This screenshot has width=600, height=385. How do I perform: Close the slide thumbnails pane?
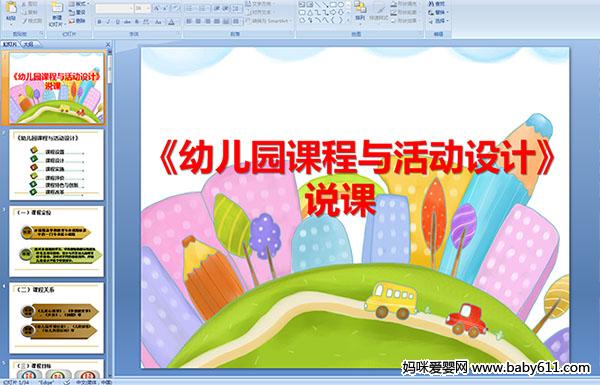pyautogui.click(x=108, y=44)
